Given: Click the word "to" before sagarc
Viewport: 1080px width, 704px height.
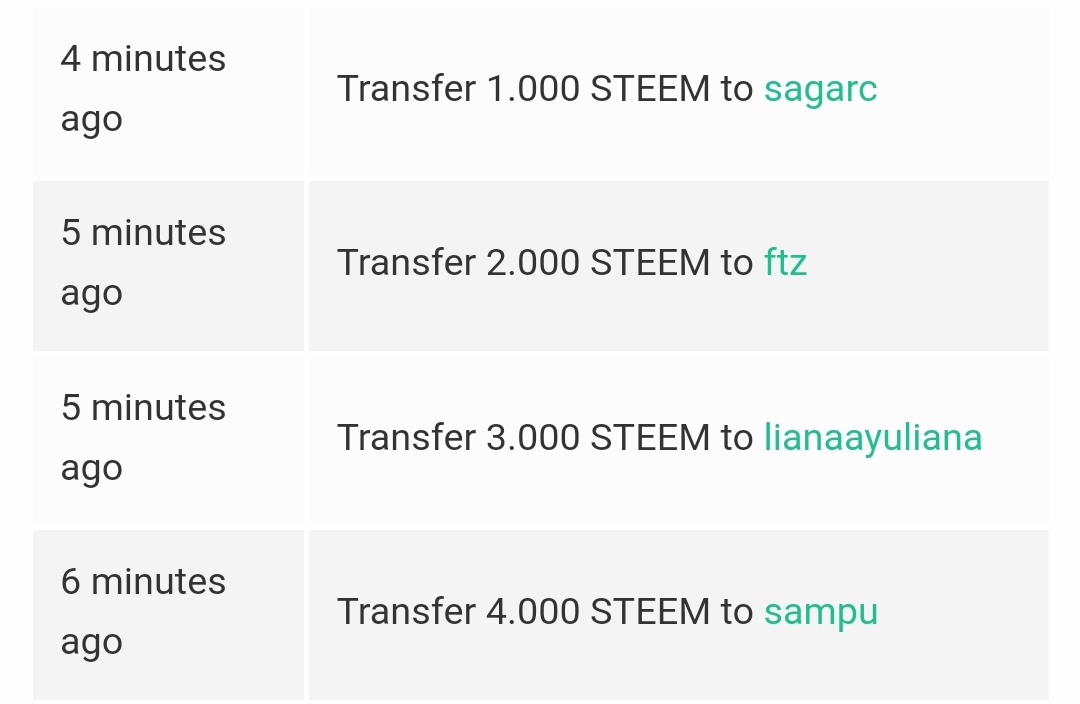Looking at the screenshot, I should 736,89.
